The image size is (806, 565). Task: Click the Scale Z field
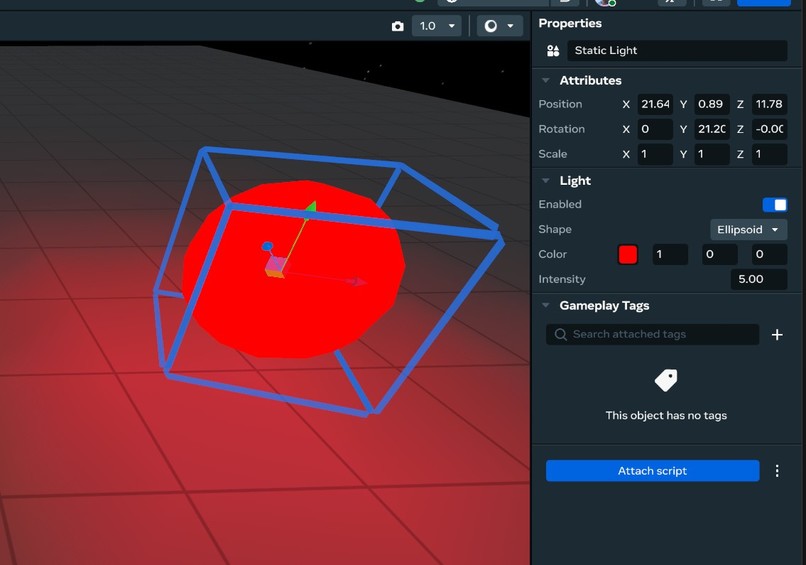click(x=769, y=154)
